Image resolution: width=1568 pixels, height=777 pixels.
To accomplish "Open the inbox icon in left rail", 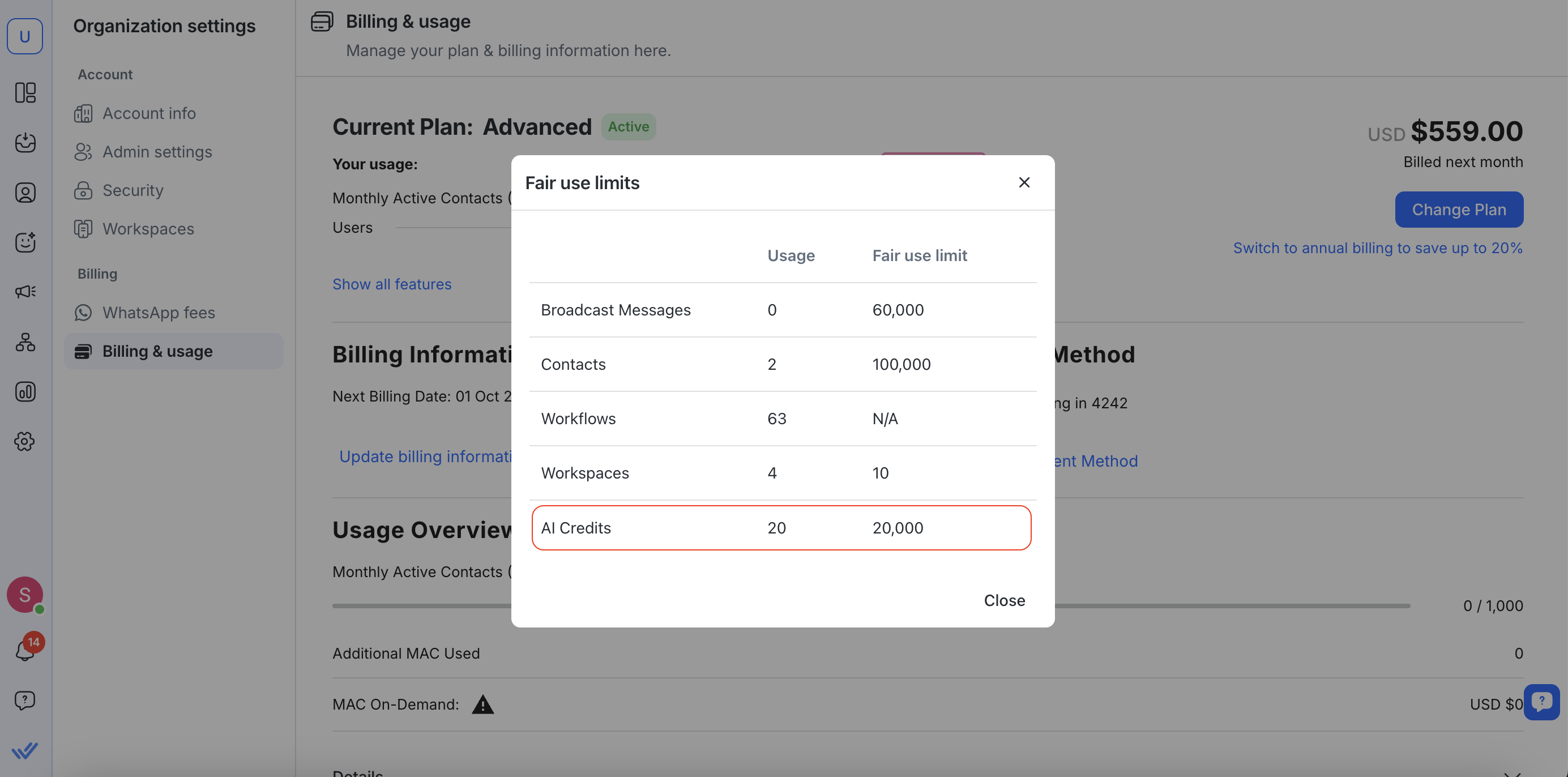I will click(25, 143).
